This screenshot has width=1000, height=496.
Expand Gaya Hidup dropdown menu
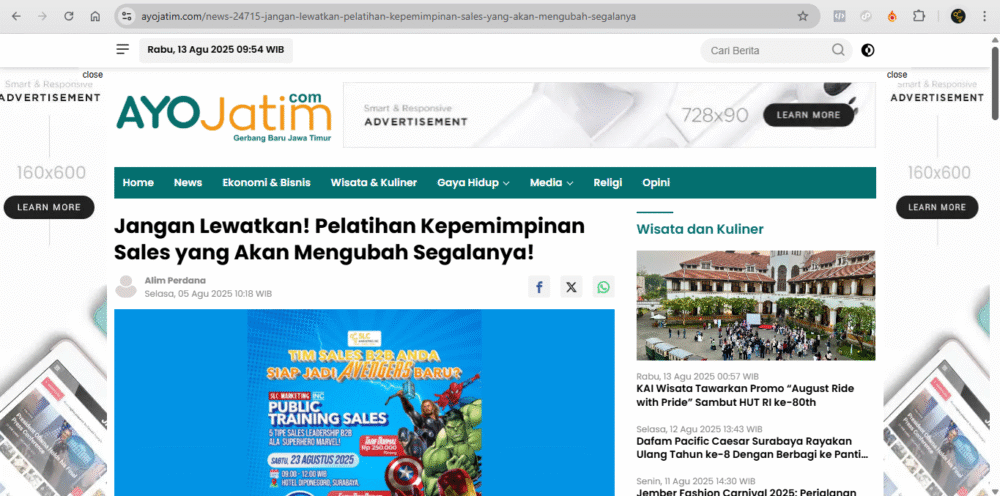(473, 183)
